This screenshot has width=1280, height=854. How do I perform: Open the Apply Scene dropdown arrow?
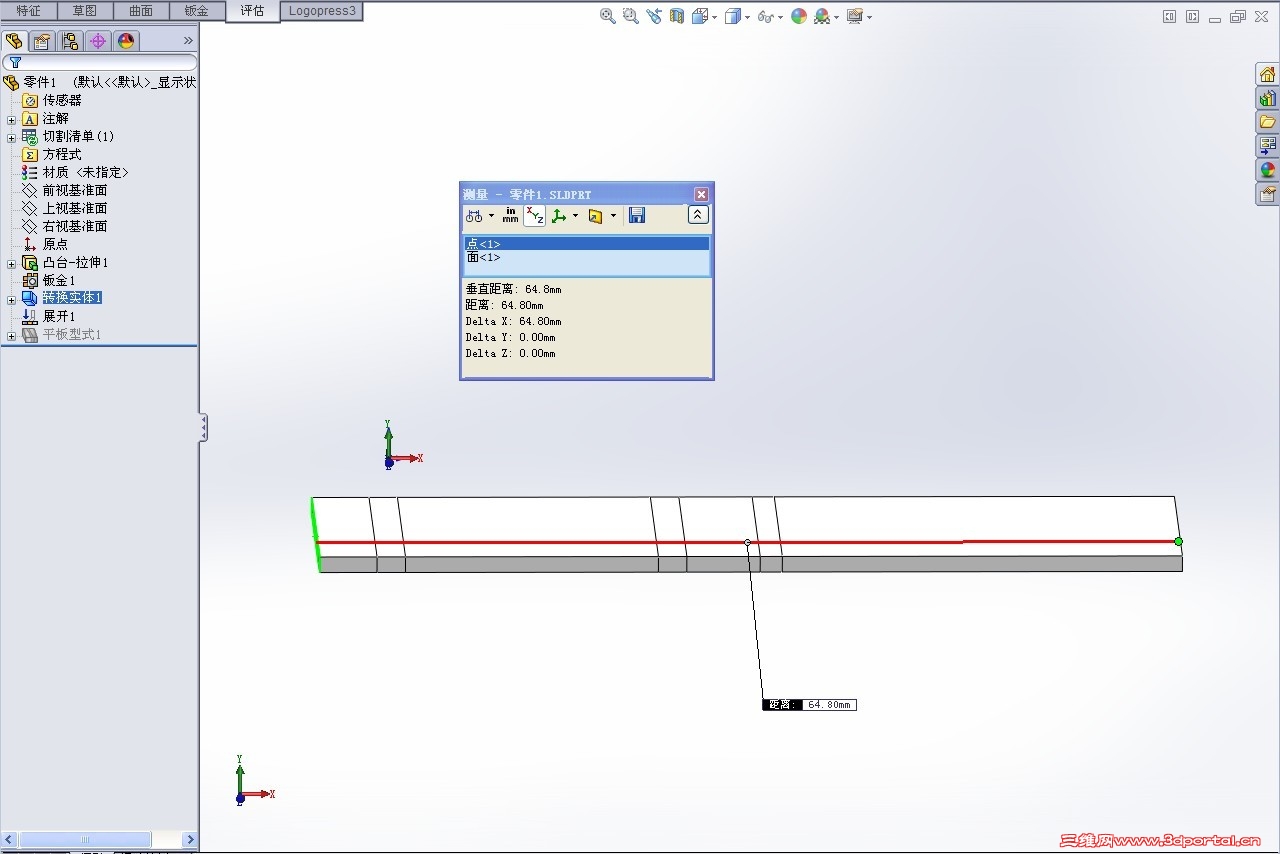(x=836, y=17)
